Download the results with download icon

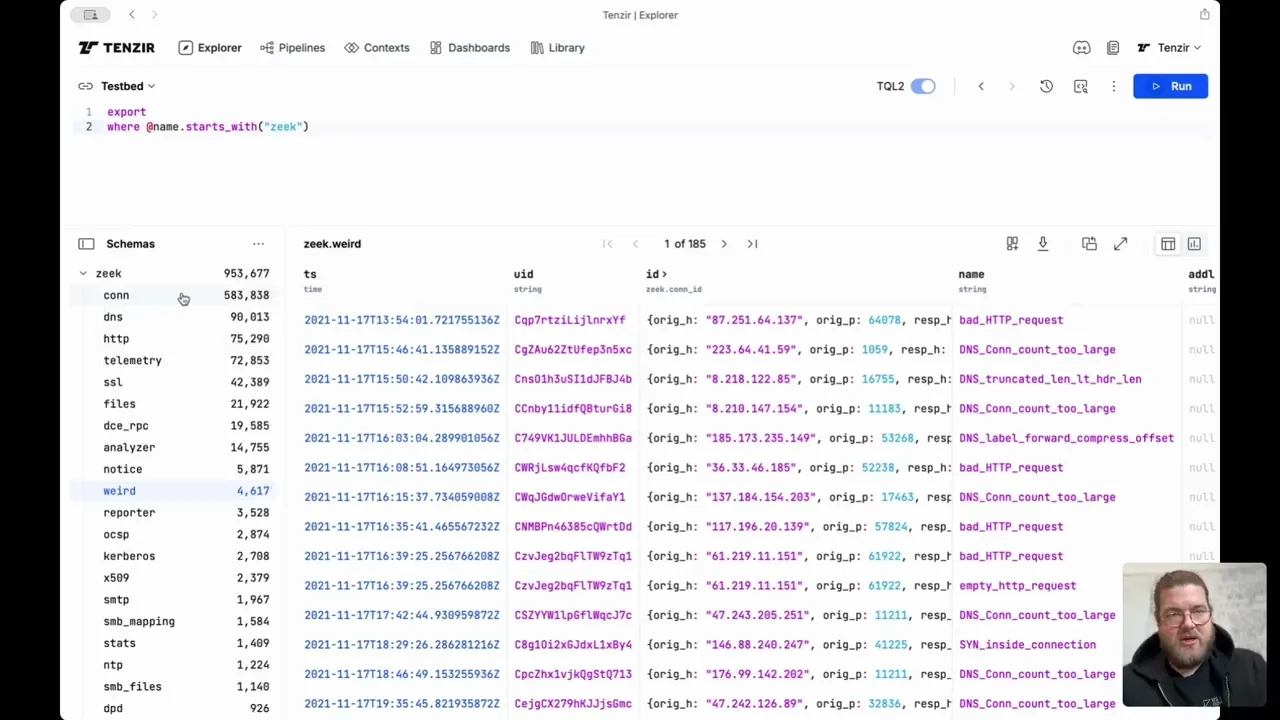1043,243
